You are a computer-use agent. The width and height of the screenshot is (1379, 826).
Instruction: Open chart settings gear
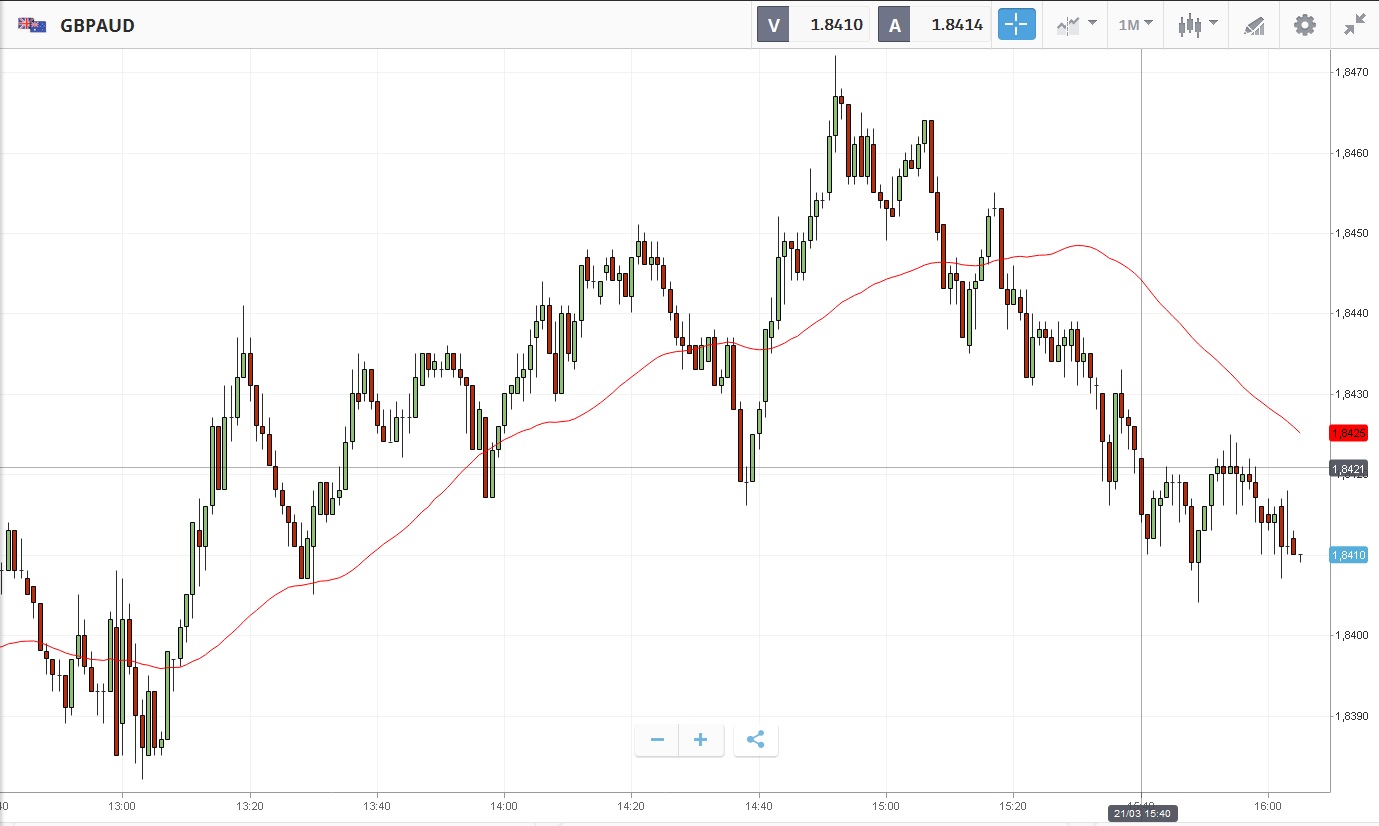1305,25
